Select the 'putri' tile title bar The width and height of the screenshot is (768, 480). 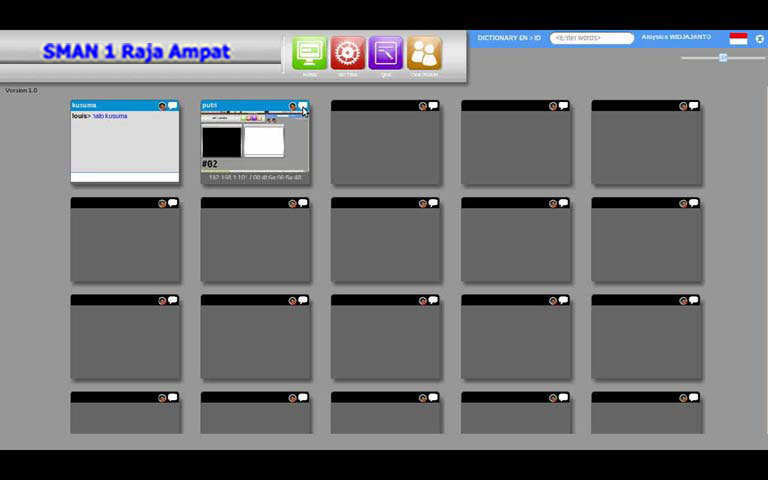click(x=255, y=105)
